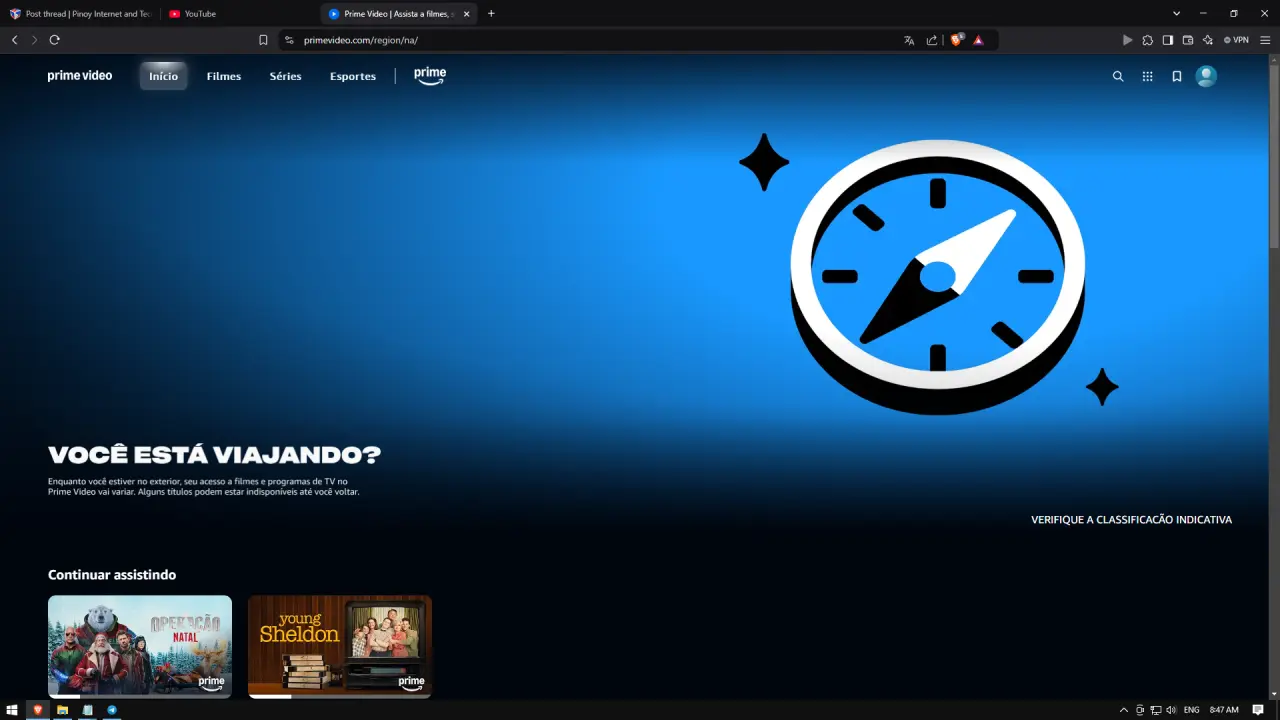
Task: Open Brave Shields lion icon
Action: 956,40
